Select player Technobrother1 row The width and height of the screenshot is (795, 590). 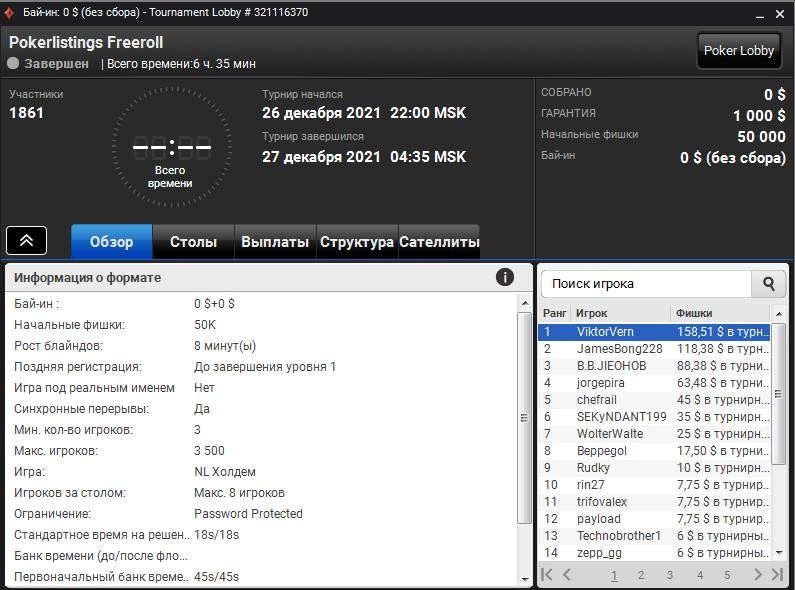655,536
